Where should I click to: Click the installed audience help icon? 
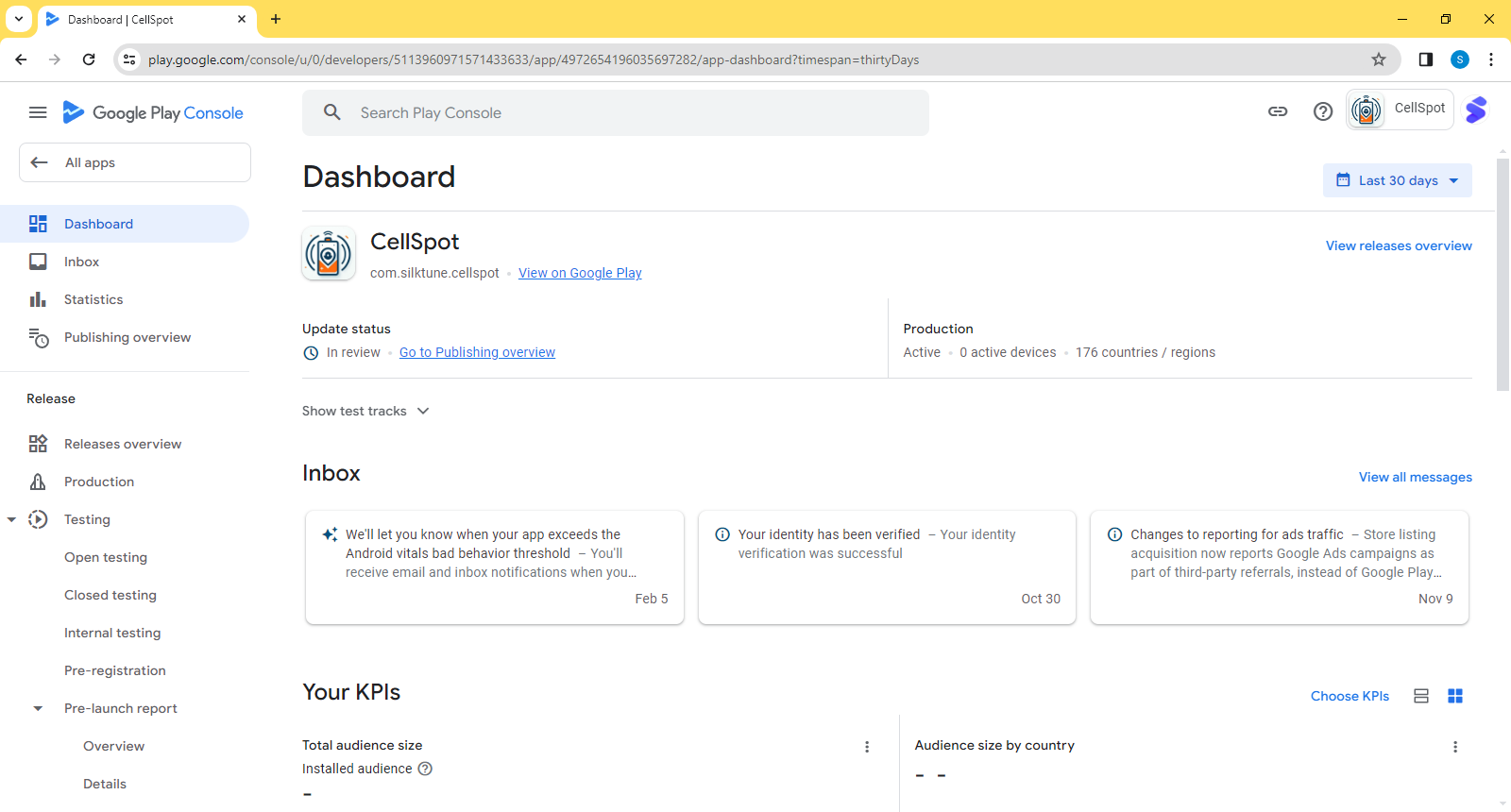pos(425,769)
